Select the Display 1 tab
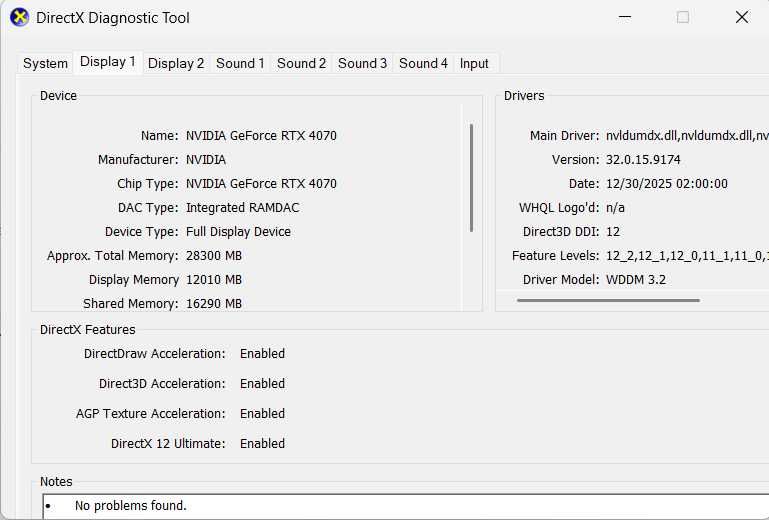 pyautogui.click(x=107, y=62)
